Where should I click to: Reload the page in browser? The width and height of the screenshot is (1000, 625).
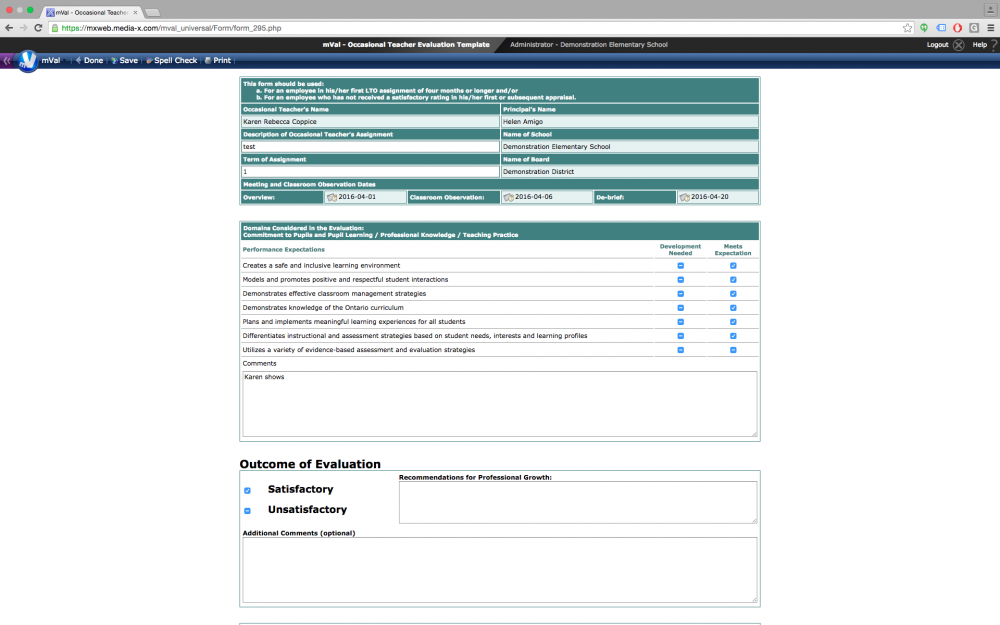tap(39, 28)
